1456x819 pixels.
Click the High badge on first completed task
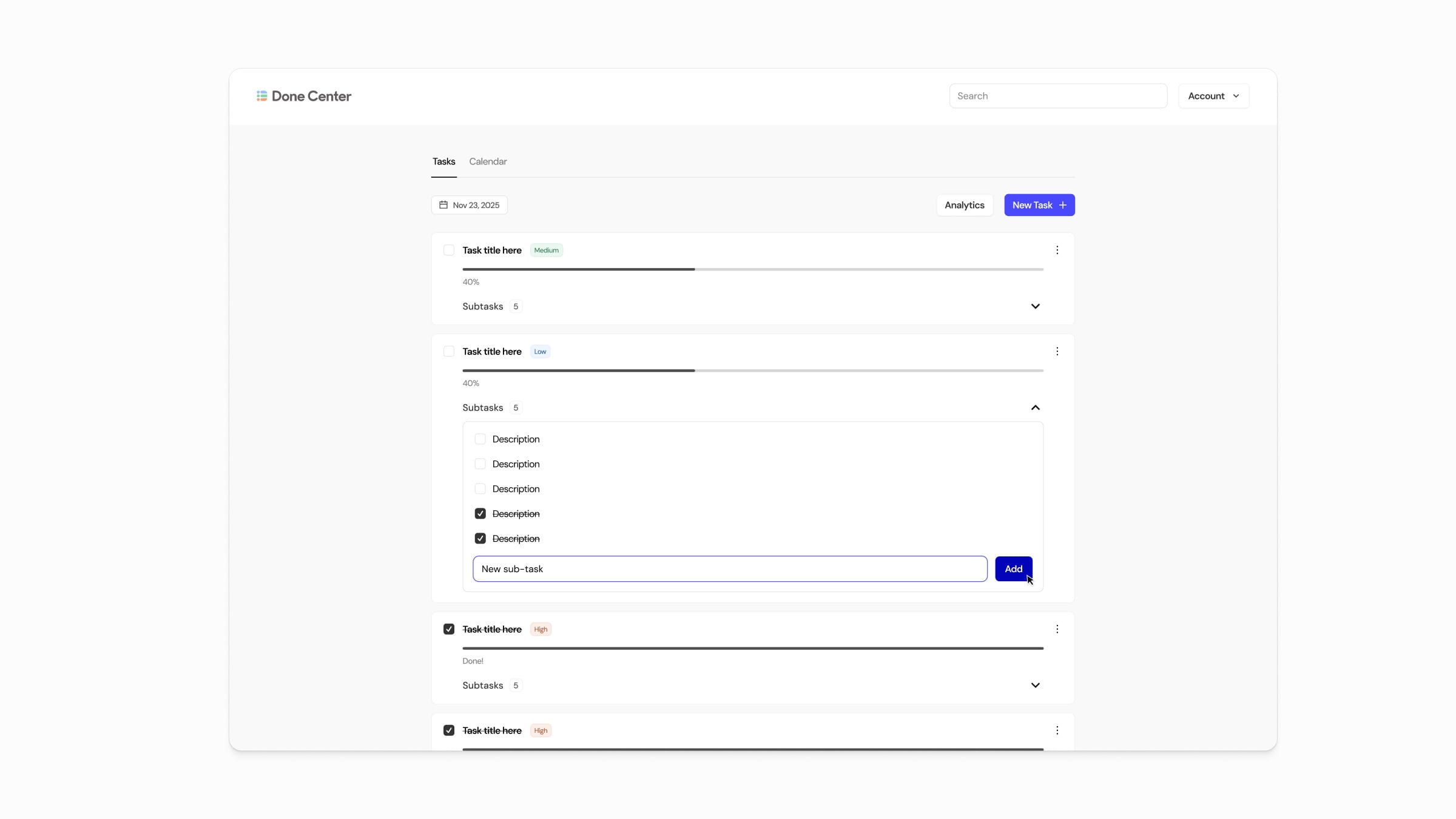pyautogui.click(x=541, y=629)
